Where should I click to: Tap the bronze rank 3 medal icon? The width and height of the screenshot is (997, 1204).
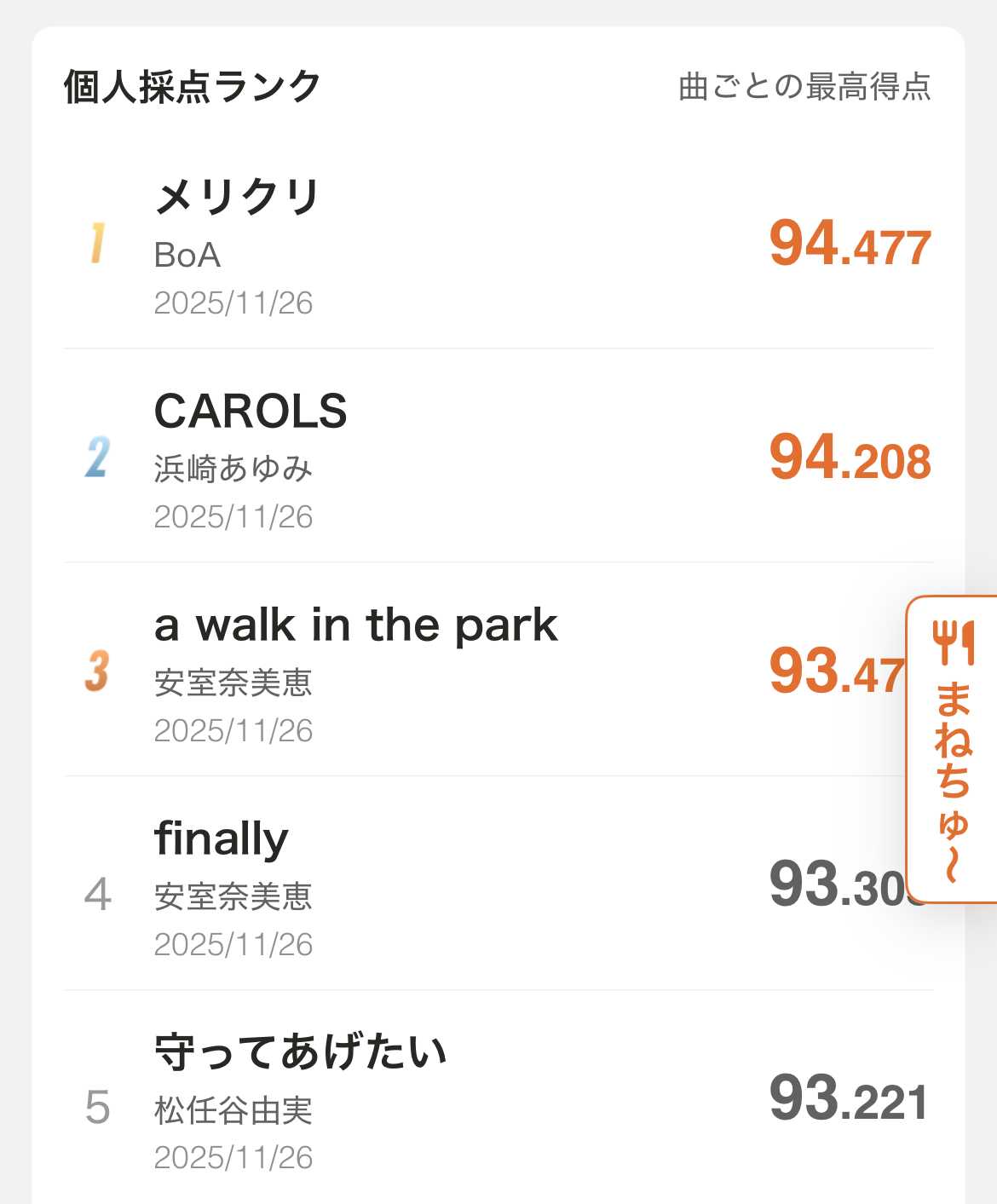tap(97, 671)
